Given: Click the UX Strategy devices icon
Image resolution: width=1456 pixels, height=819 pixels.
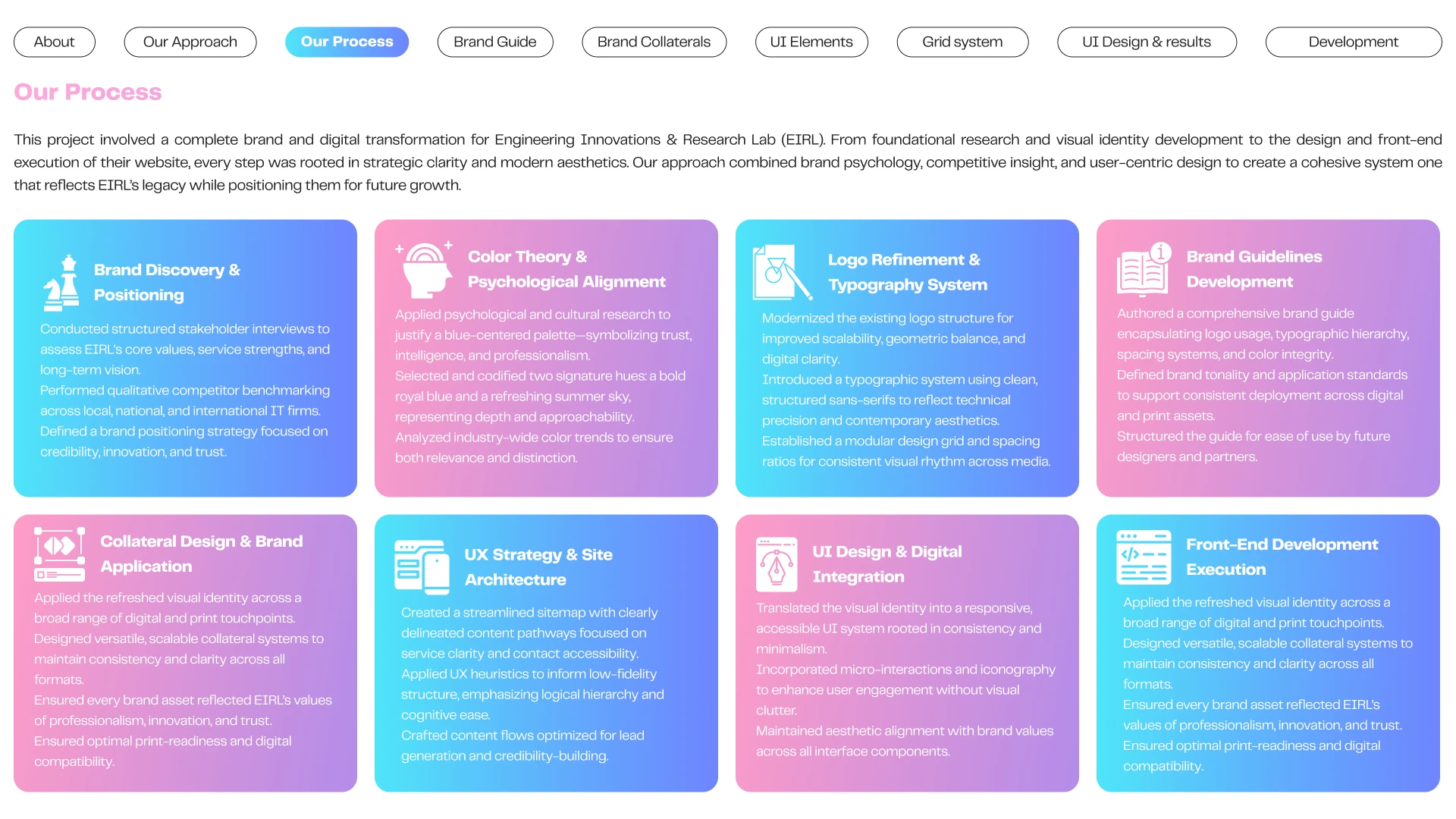Looking at the screenshot, I should click(x=422, y=567).
